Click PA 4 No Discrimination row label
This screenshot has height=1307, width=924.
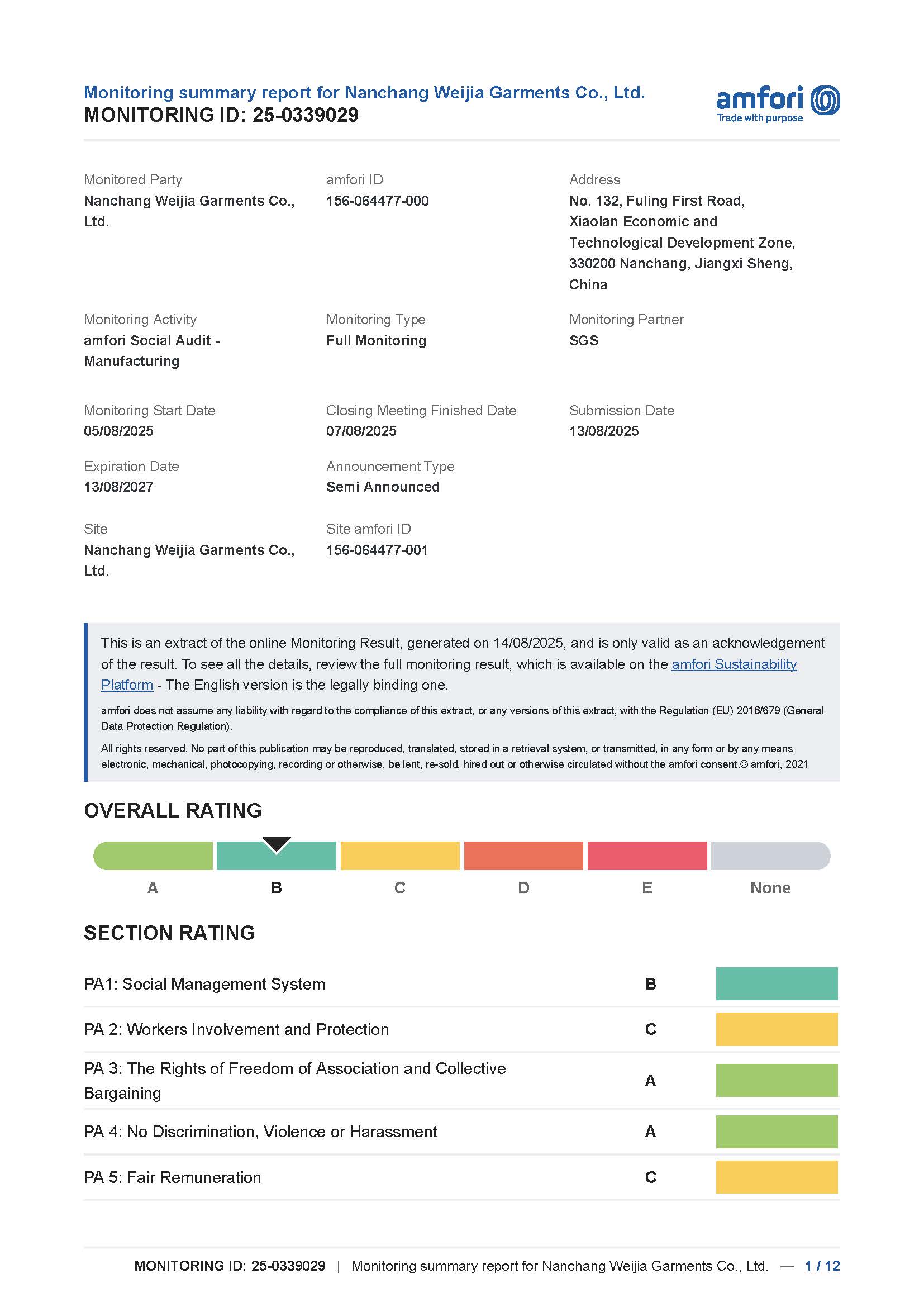click(x=260, y=1132)
